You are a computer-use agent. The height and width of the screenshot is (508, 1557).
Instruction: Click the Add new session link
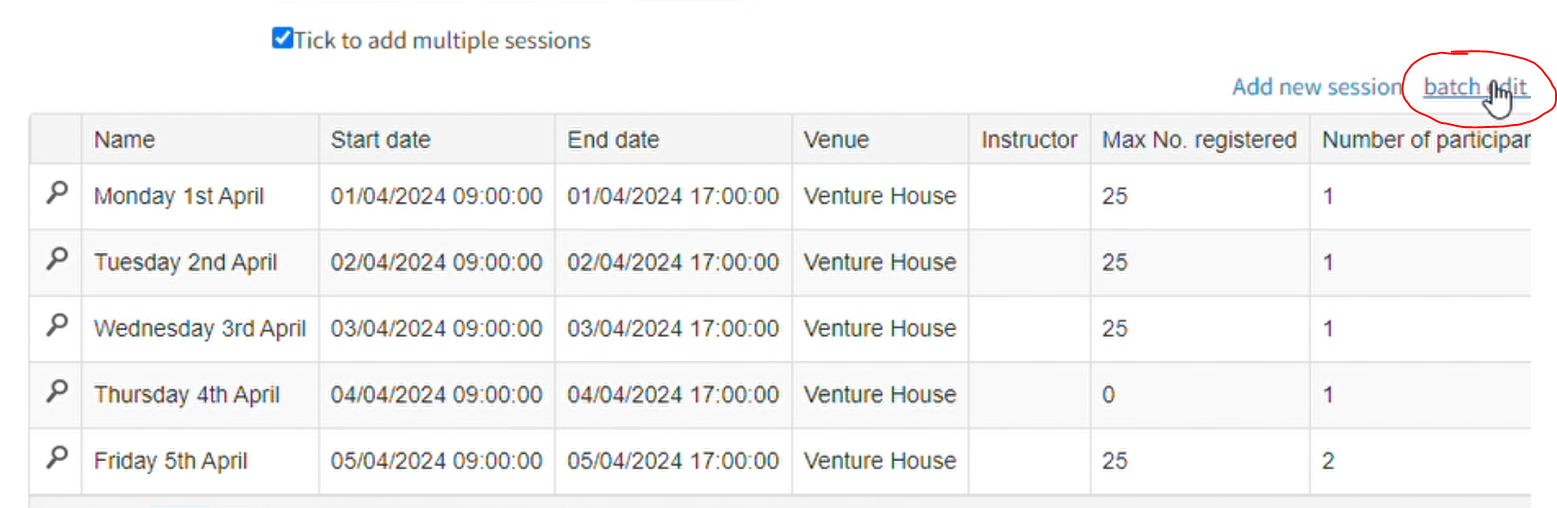[1316, 87]
